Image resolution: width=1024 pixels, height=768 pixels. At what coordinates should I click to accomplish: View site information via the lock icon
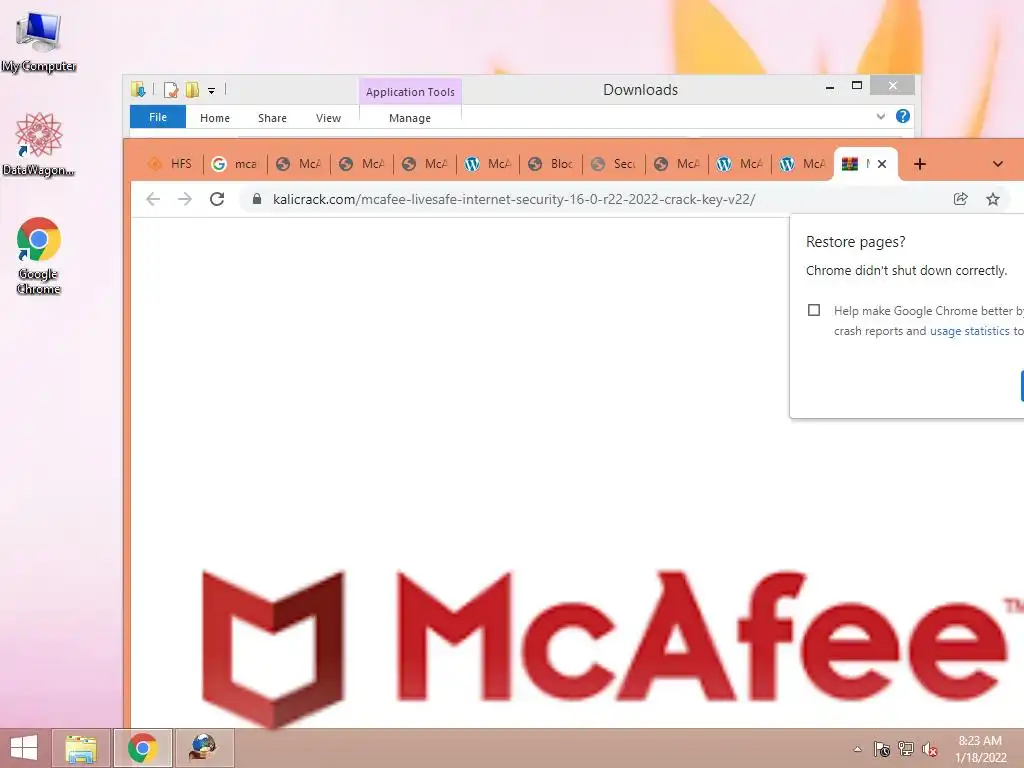point(257,199)
